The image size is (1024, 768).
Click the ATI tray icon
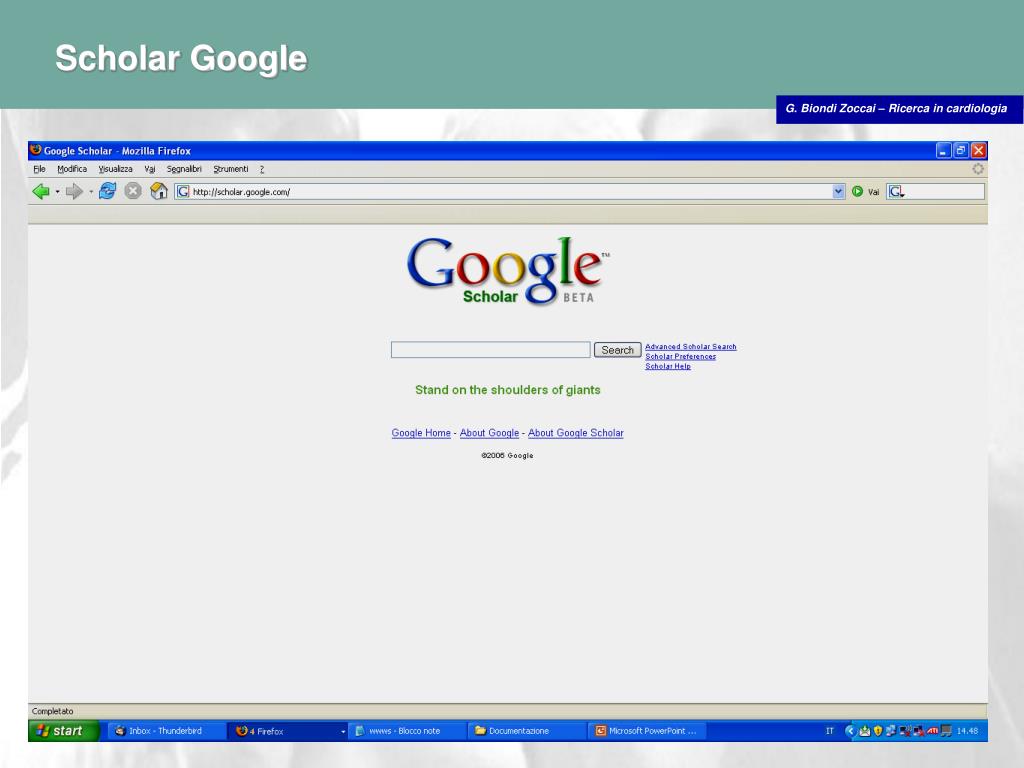[932, 731]
